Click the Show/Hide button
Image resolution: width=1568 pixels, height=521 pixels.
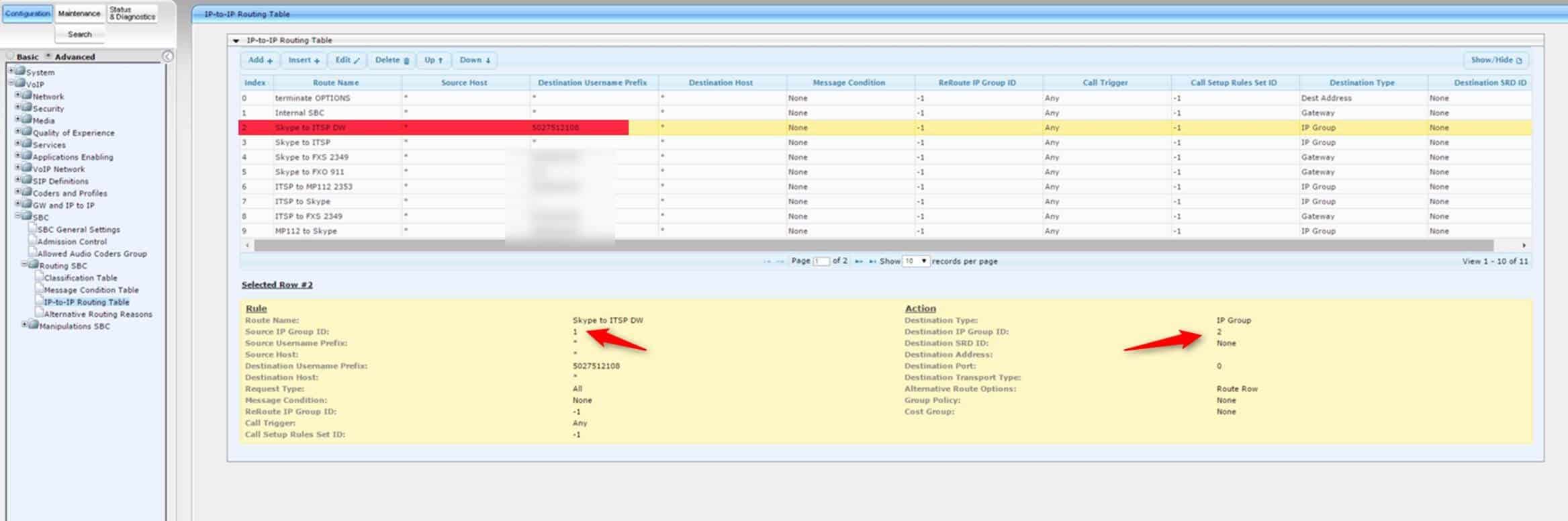(x=1496, y=60)
